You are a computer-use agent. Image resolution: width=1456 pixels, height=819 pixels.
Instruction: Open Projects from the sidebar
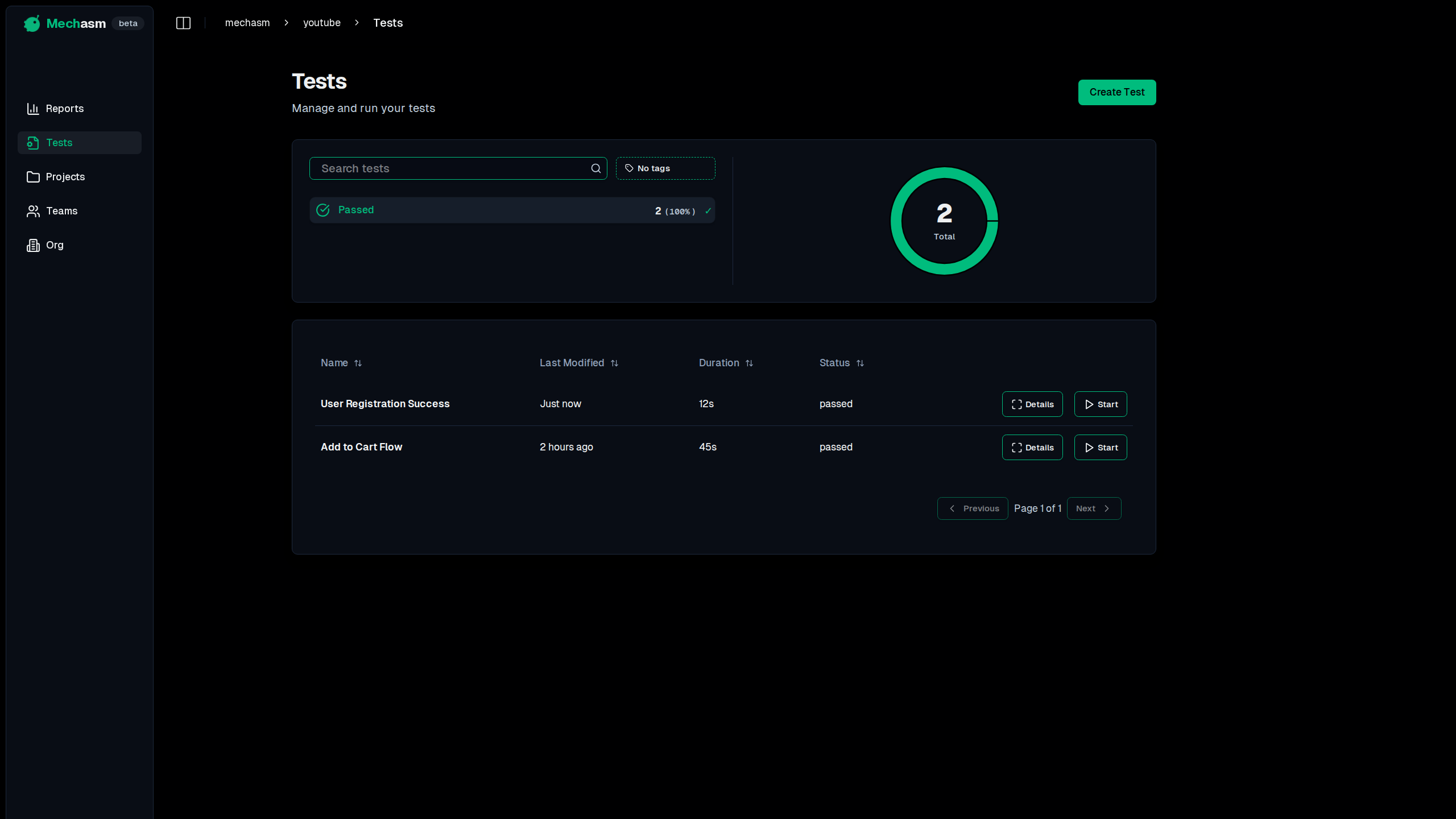65,176
